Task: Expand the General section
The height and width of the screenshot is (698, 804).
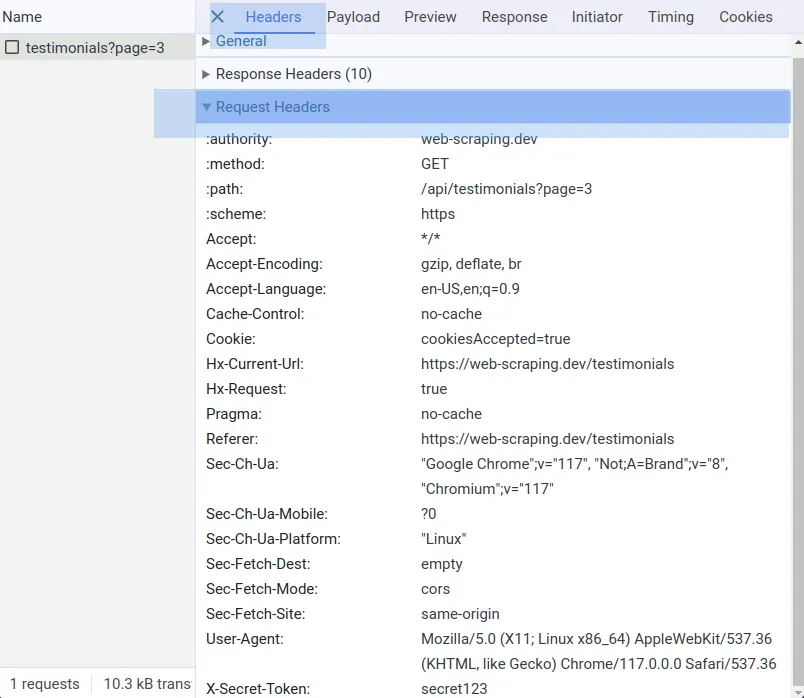Action: pyautogui.click(x=240, y=41)
